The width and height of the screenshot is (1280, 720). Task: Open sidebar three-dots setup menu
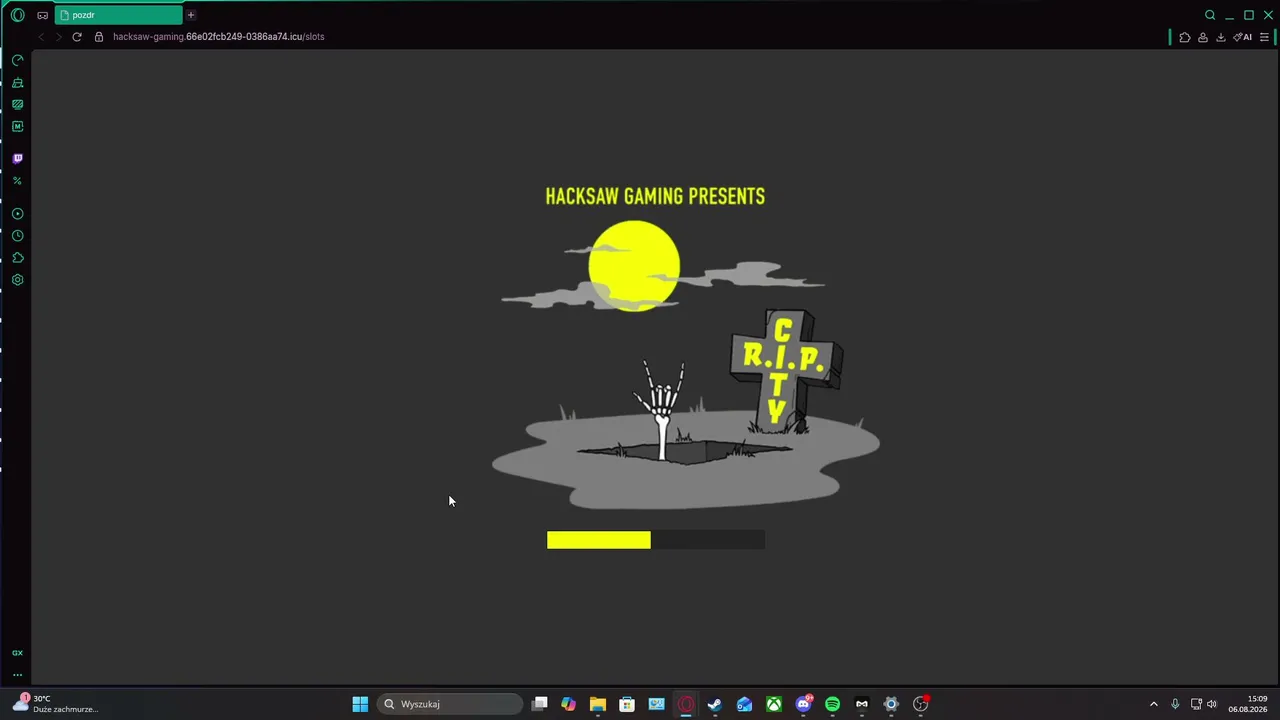(17, 675)
